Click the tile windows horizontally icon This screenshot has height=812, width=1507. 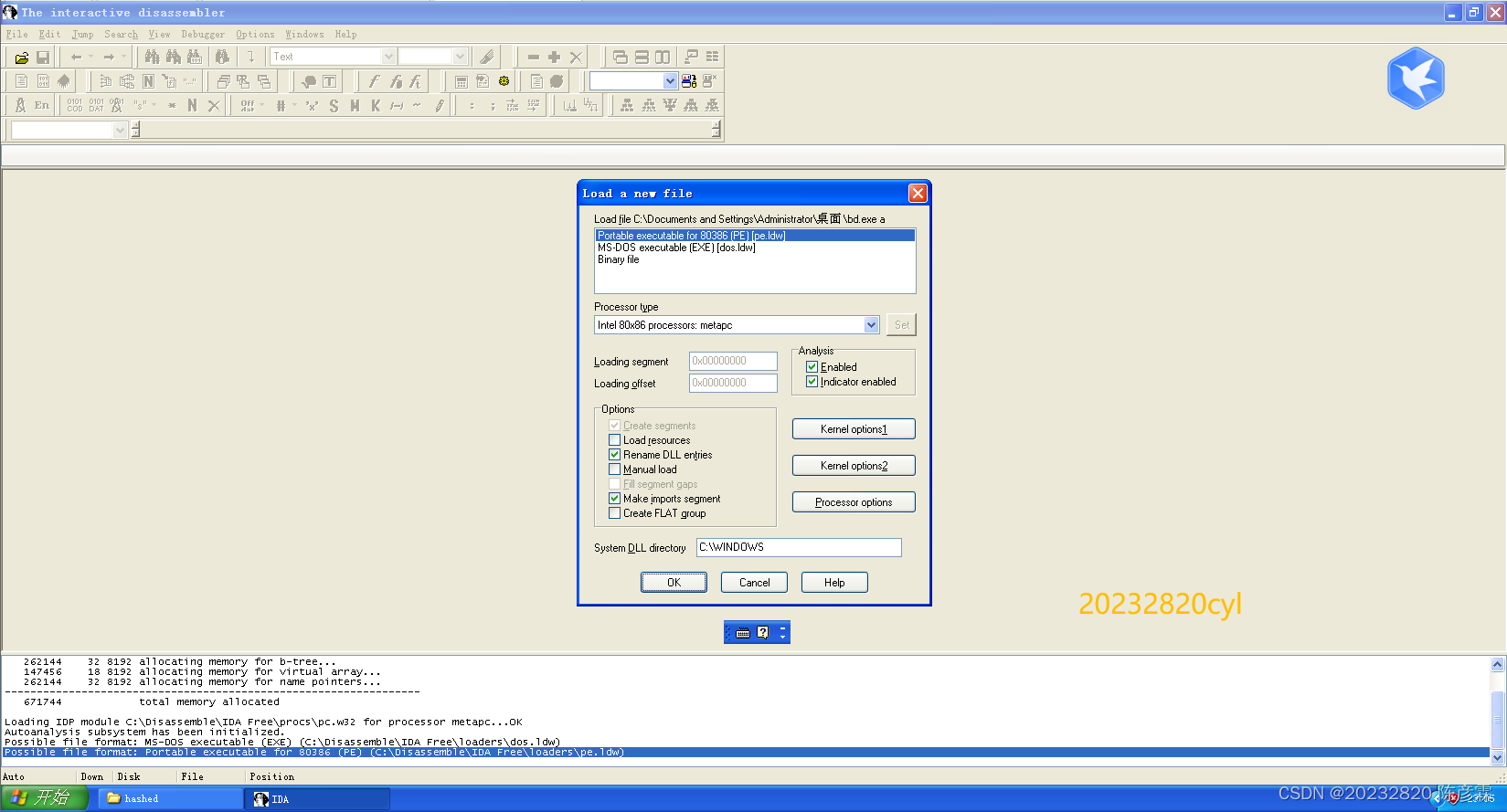642,57
